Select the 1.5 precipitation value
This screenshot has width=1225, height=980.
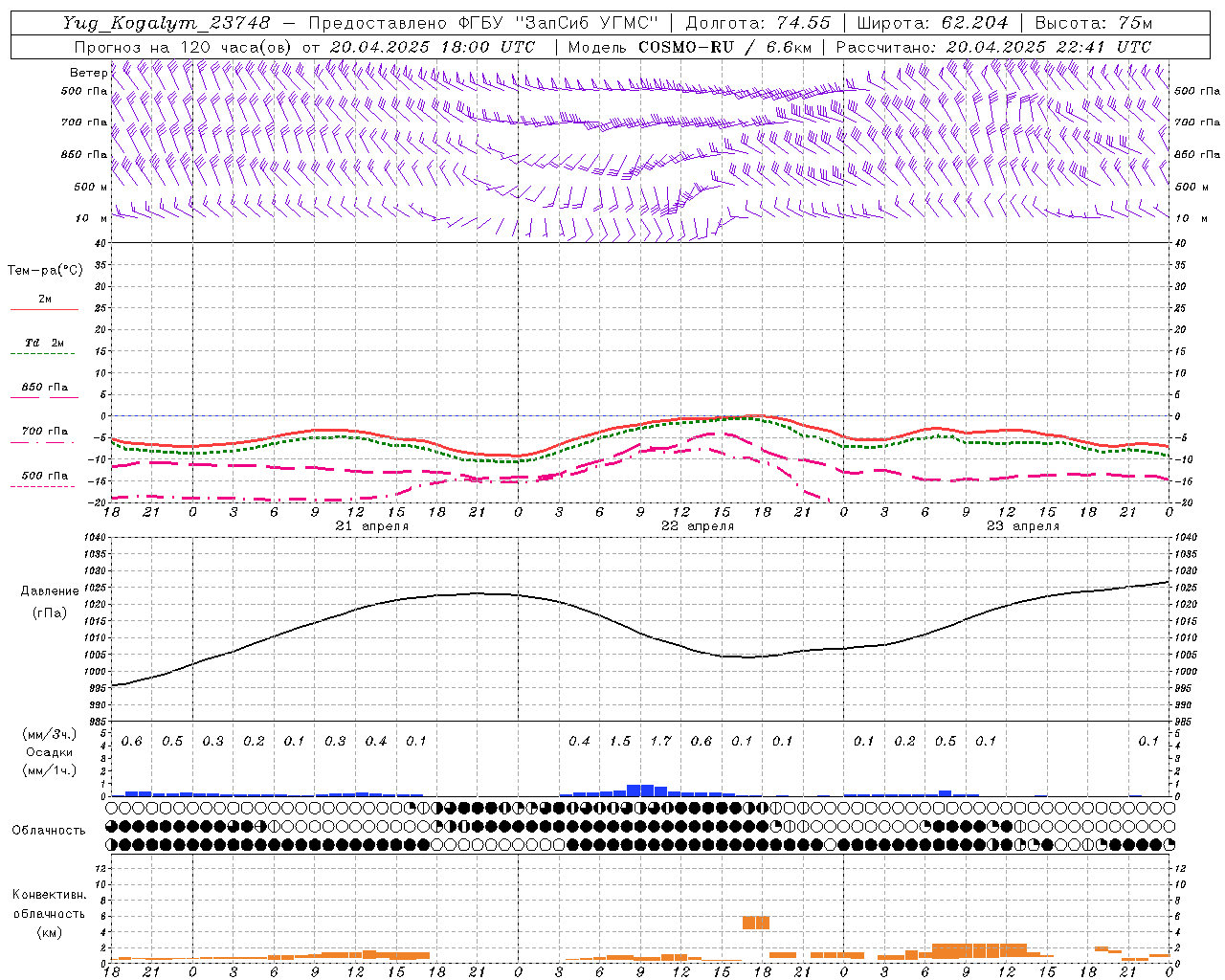click(620, 741)
